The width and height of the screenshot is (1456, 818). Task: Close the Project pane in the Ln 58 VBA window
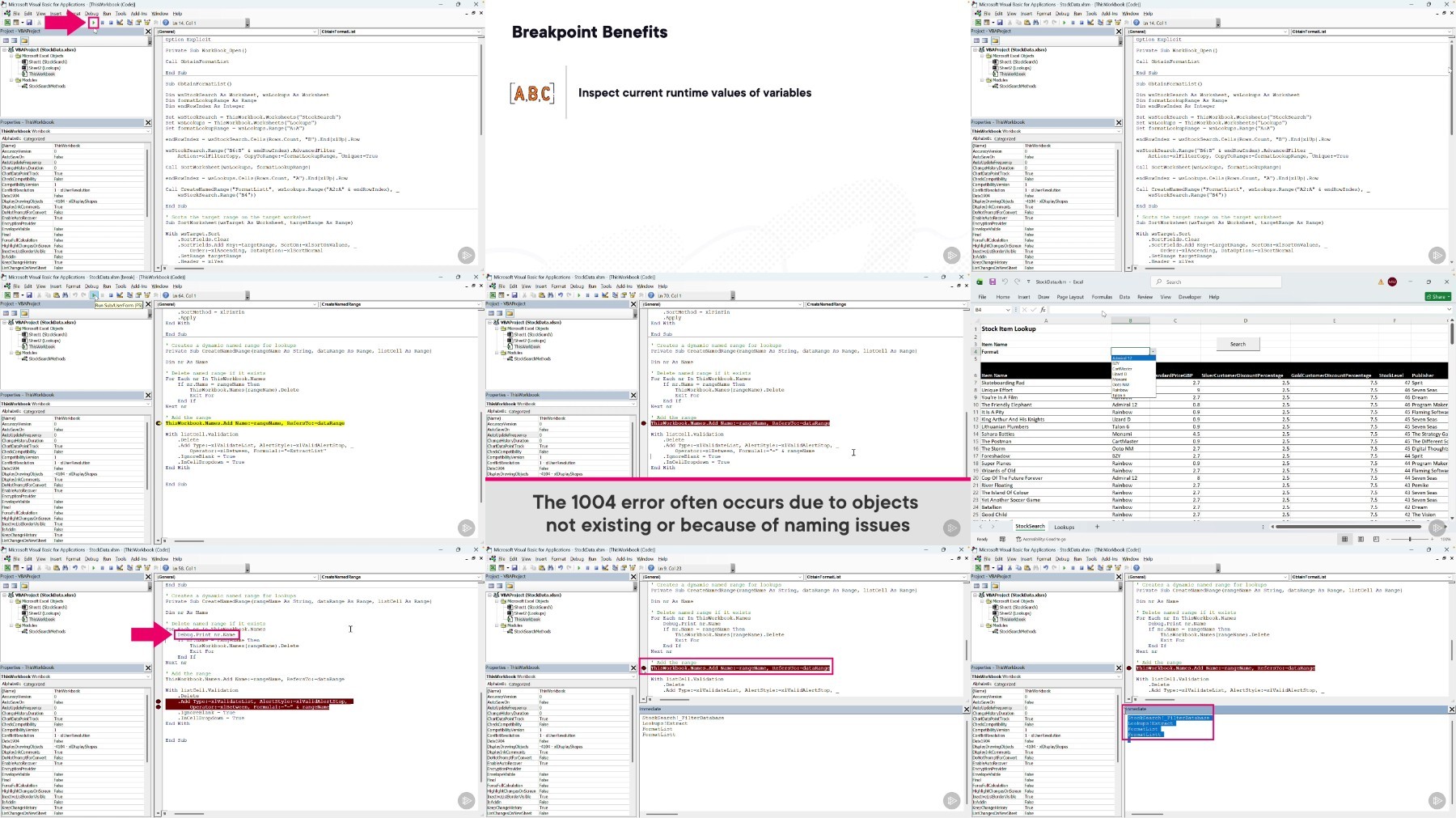pyautogui.click(x=148, y=577)
